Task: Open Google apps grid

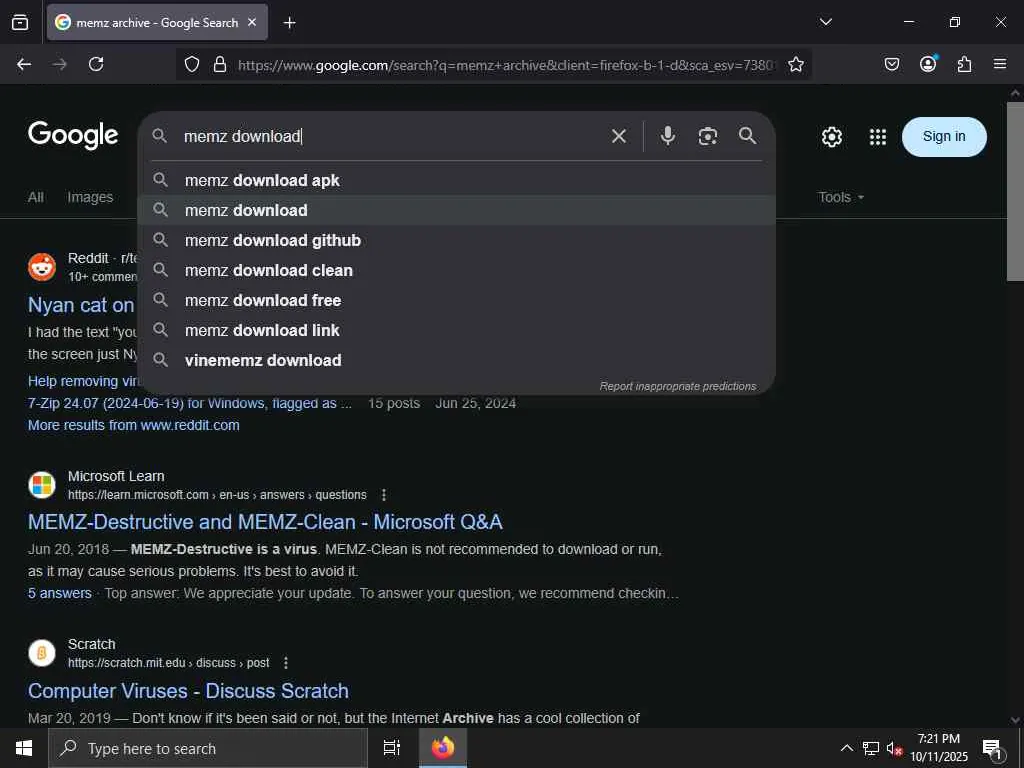Action: click(x=878, y=136)
